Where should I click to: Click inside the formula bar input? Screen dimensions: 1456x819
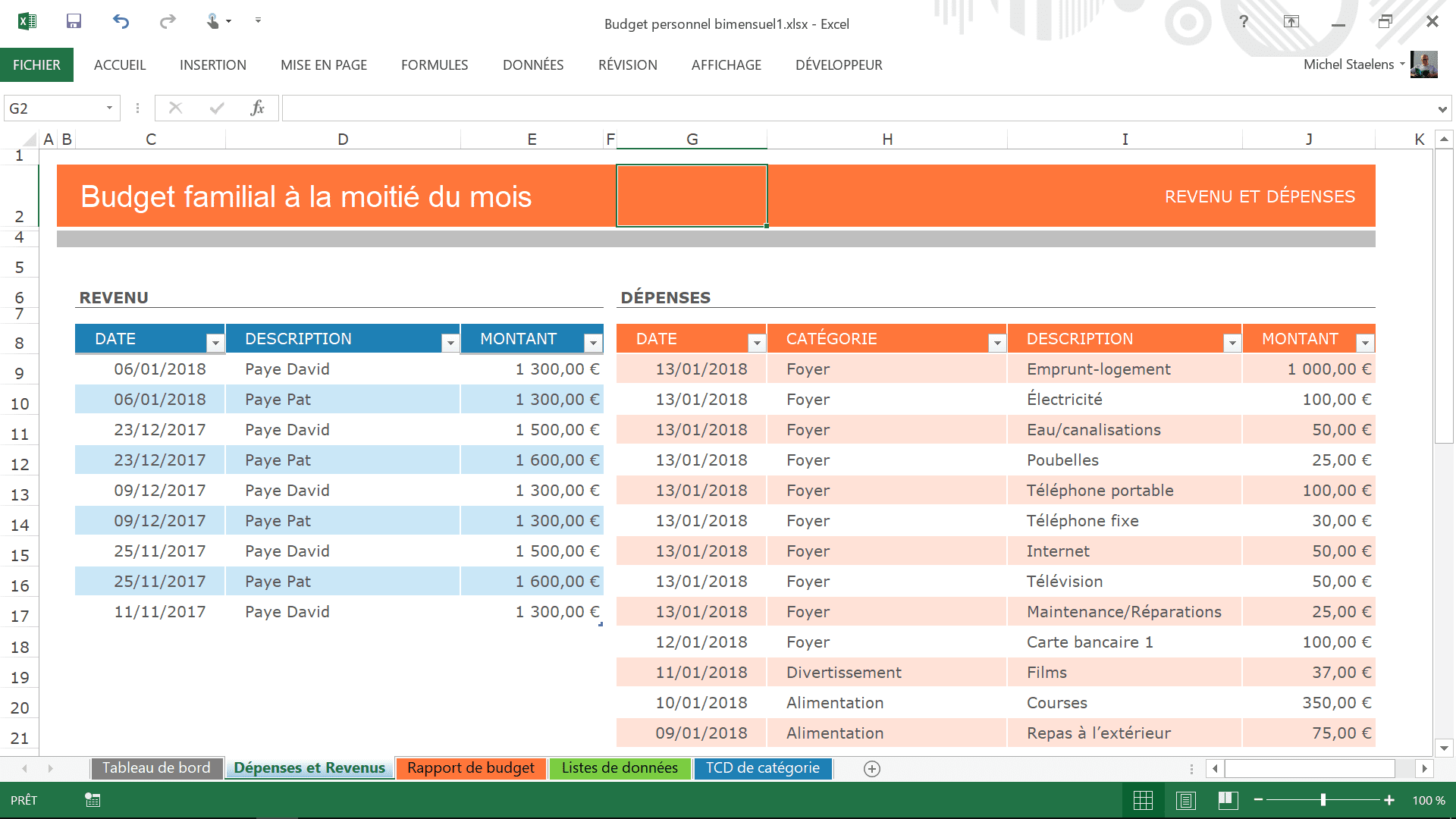tap(857, 108)
